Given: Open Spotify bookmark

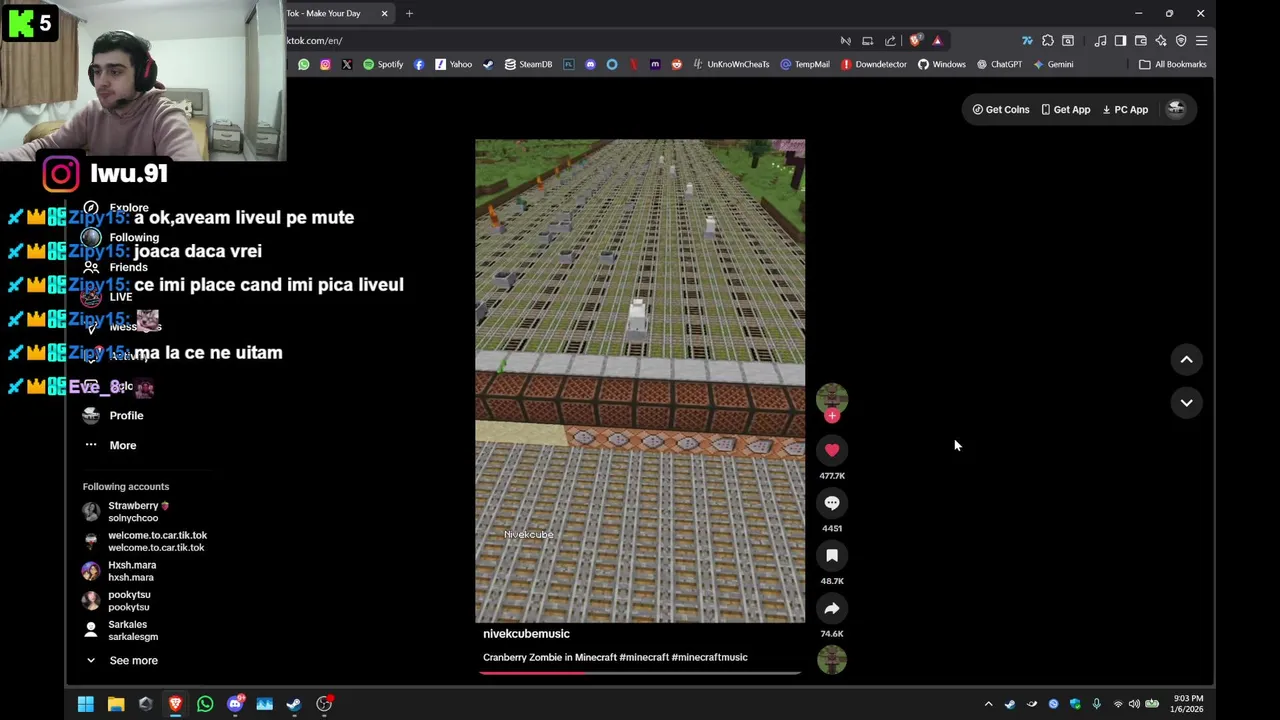Looking at the screenshot, I should point(383,64).
